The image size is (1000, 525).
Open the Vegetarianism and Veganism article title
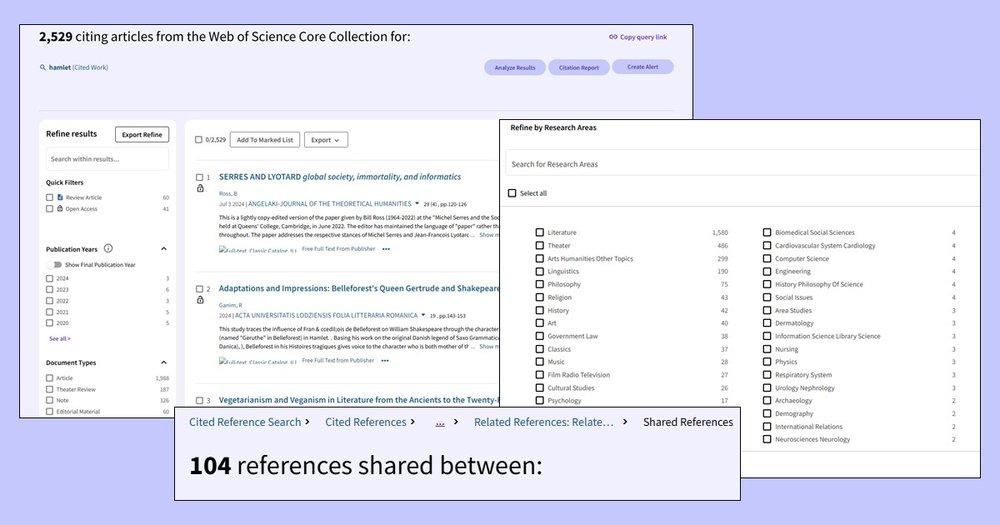pyautogui.click(x=359, y=400)
